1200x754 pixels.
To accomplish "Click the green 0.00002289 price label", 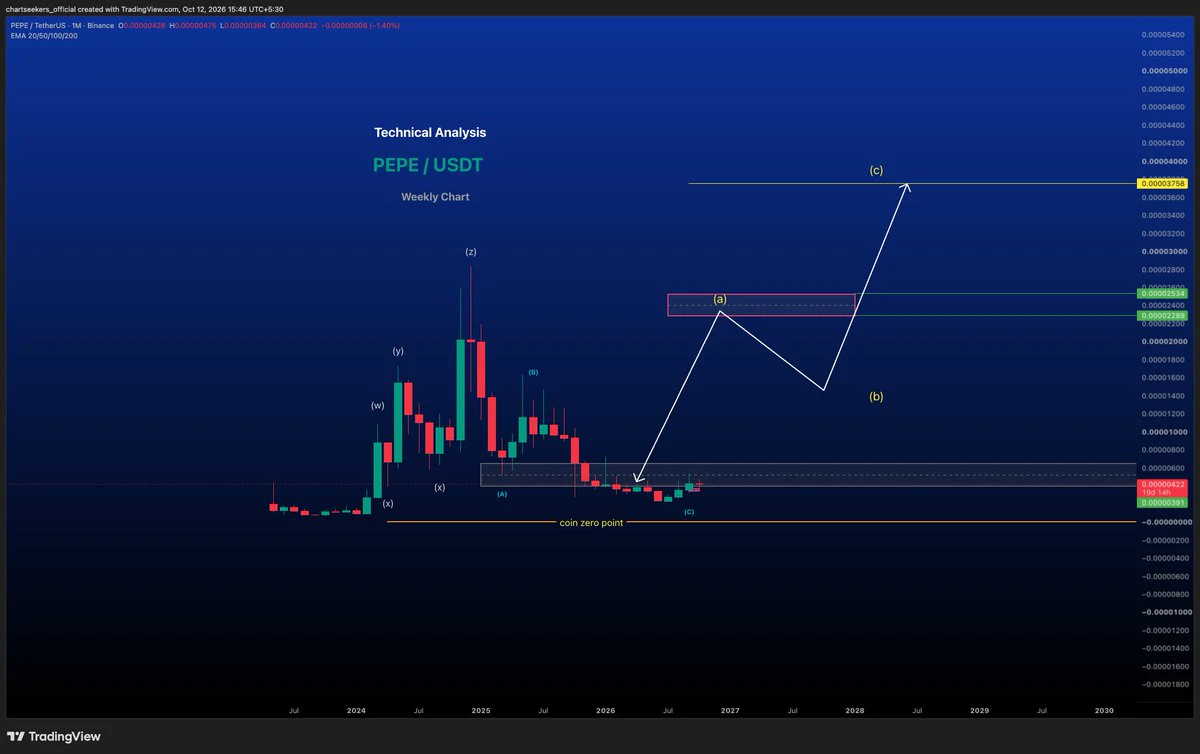I will pos(1164,316).
